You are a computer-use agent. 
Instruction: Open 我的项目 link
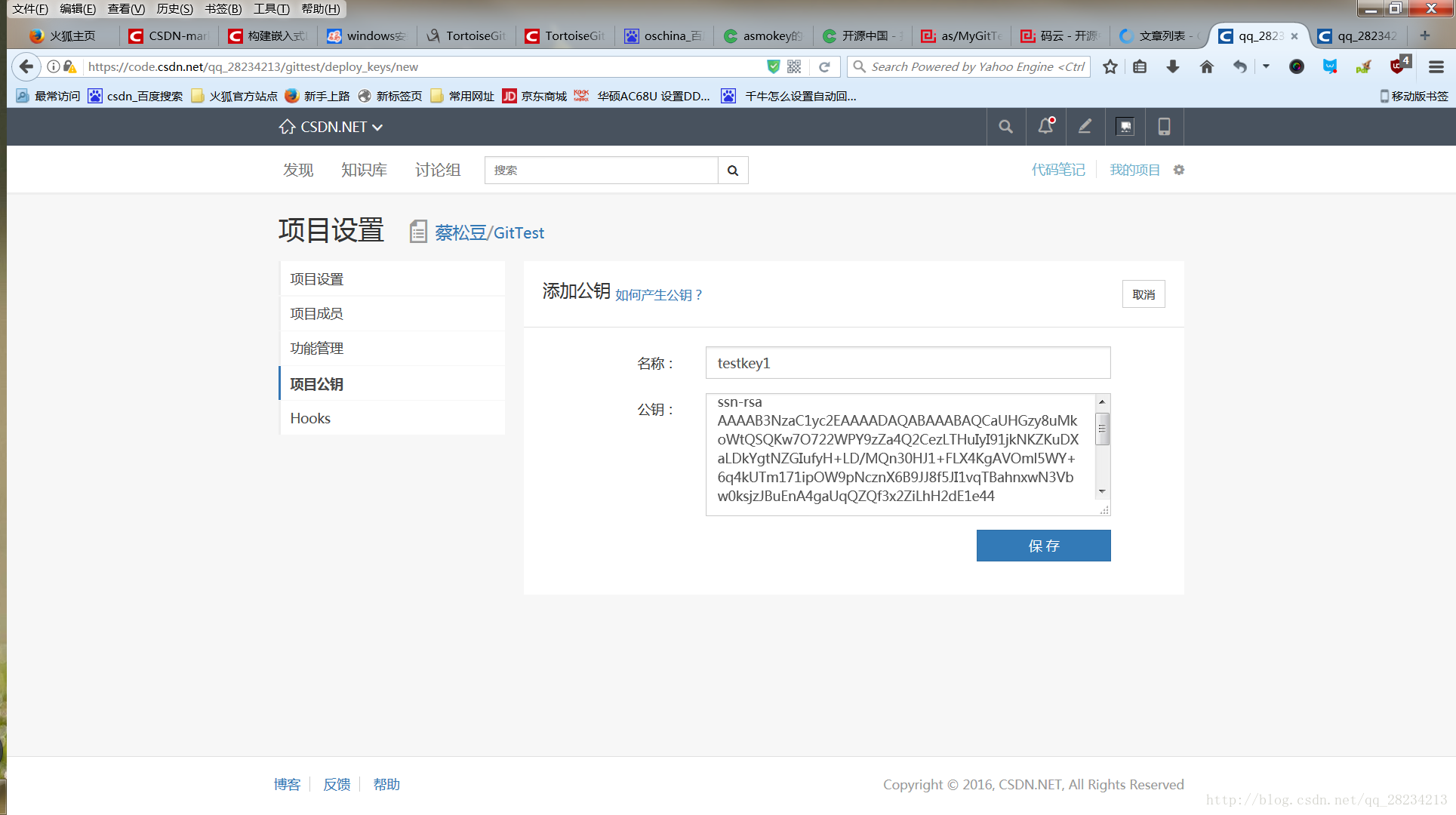coord(1134,170)
